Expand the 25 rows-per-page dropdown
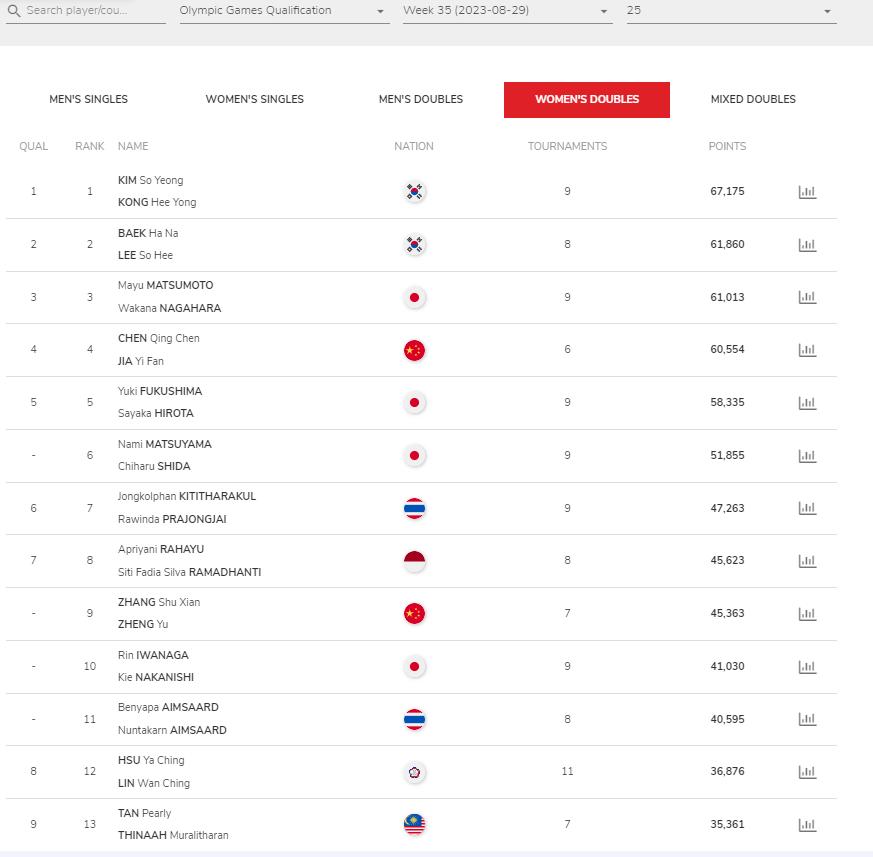Image resolution: width=873 pixels, height=857 pixels. point(731,11)
